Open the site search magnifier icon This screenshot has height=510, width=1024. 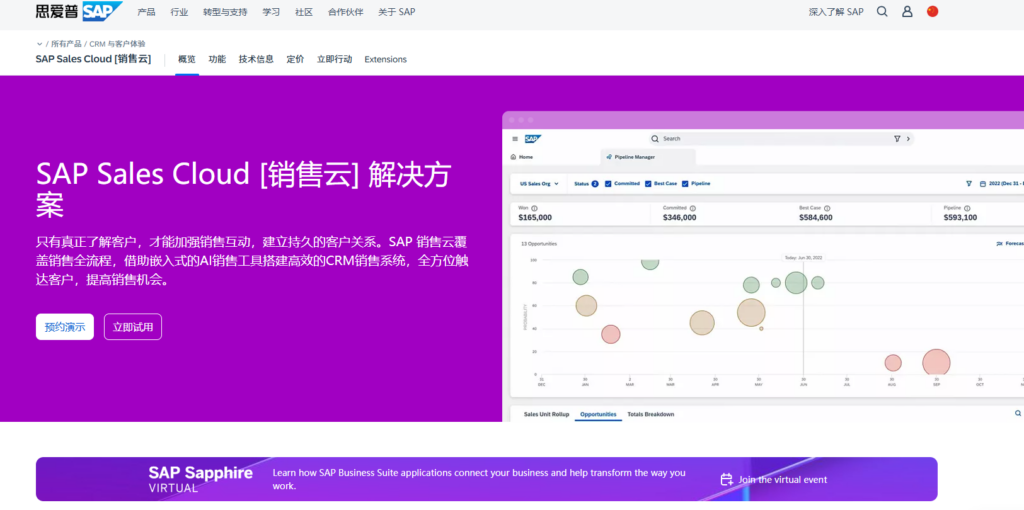(882, 11)
